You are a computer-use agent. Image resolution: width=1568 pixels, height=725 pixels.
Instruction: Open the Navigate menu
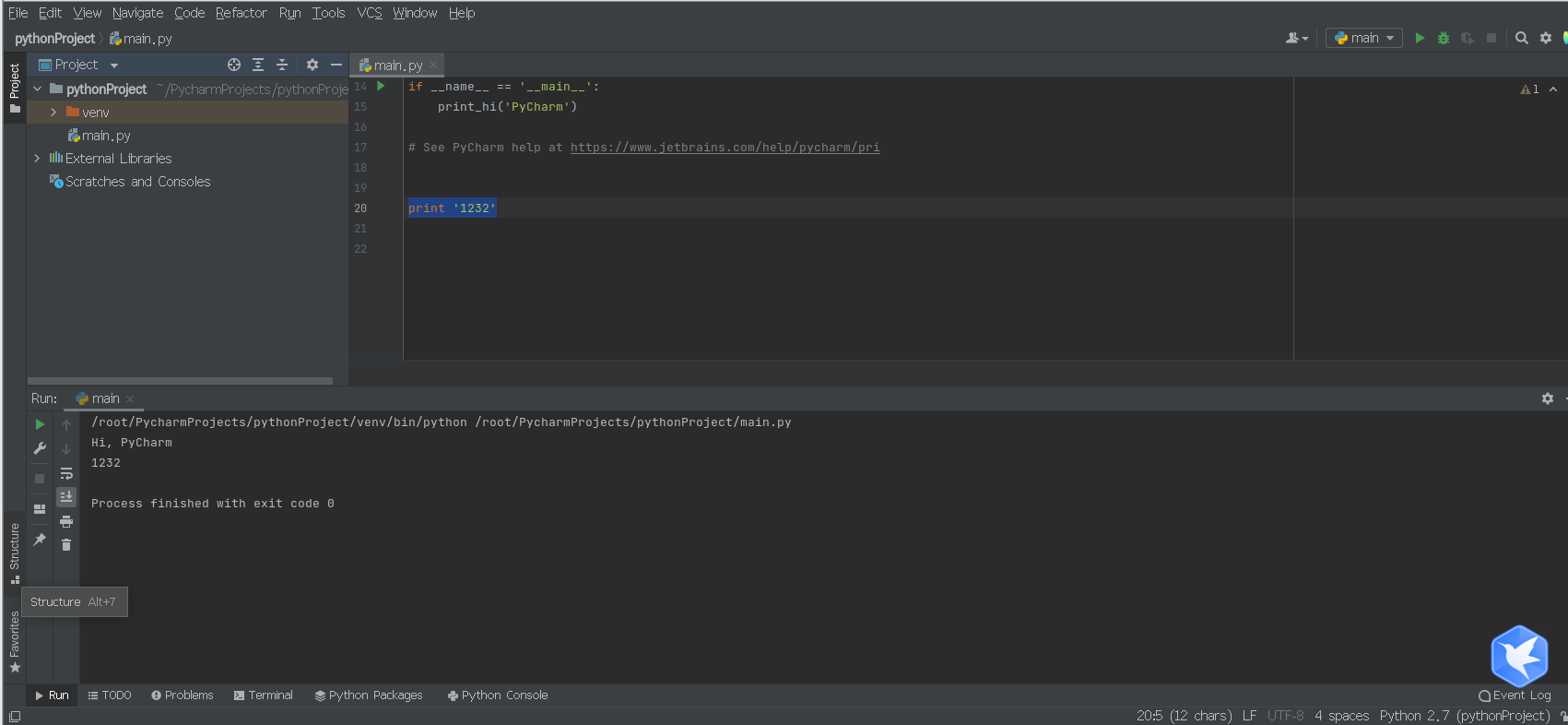pos(137,13)
